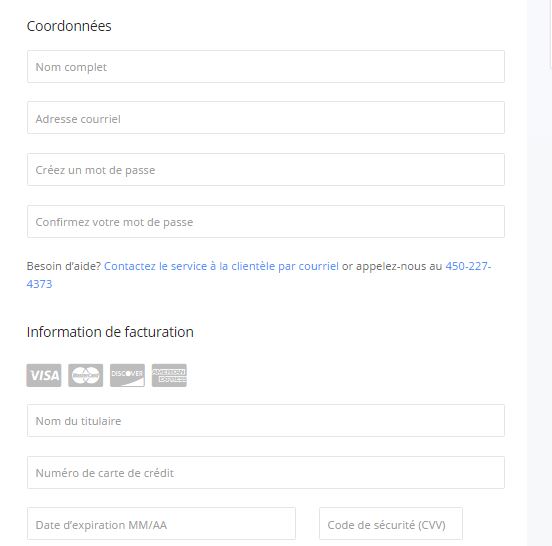Screen dimensions: 552x546
Task: Click the Code de sécurité (CVV) field
Action: coord(391,523)
